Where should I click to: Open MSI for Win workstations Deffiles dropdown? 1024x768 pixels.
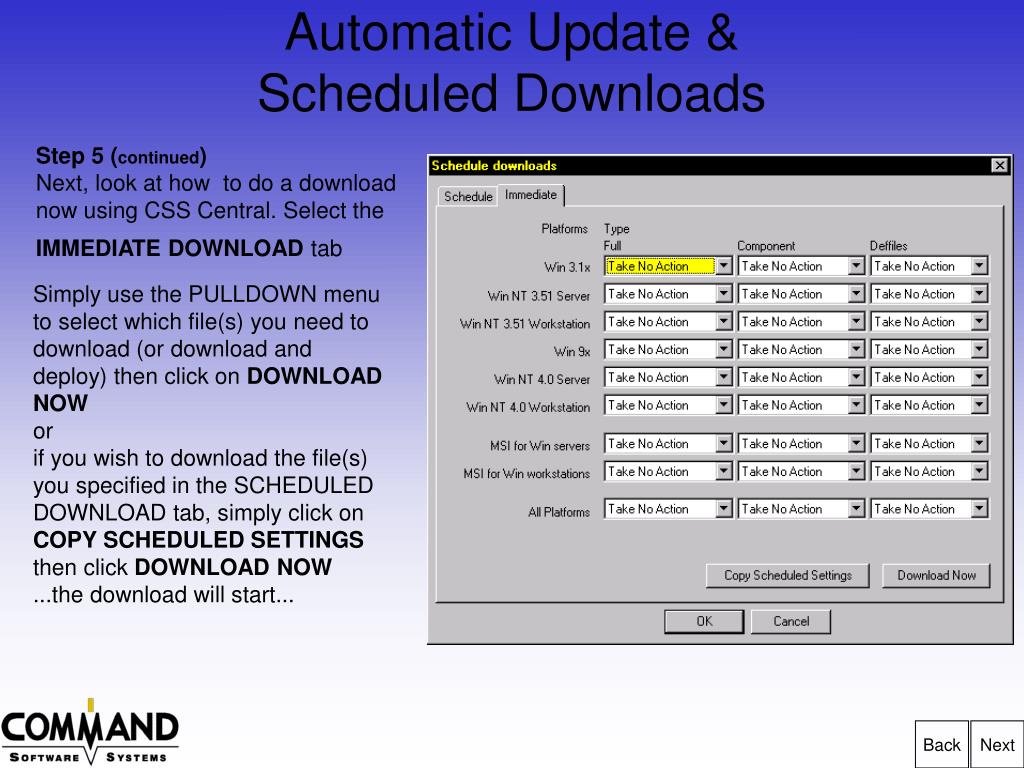pos(929,472)
